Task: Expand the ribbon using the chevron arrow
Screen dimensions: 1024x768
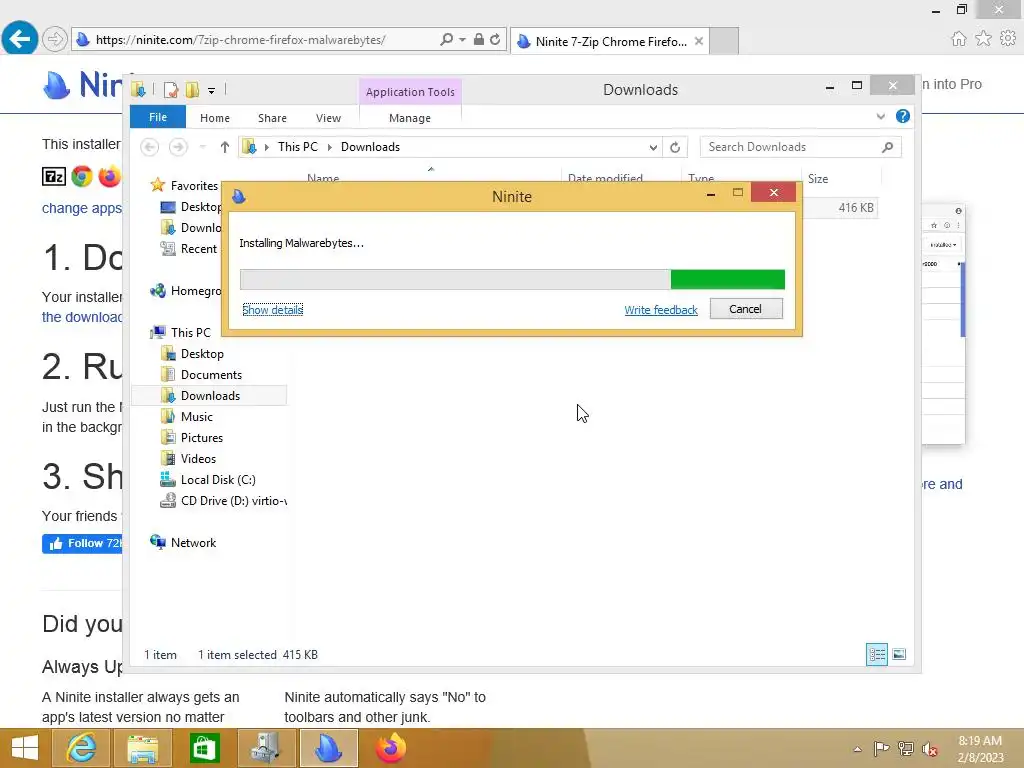Action: (x=880, y=116)
